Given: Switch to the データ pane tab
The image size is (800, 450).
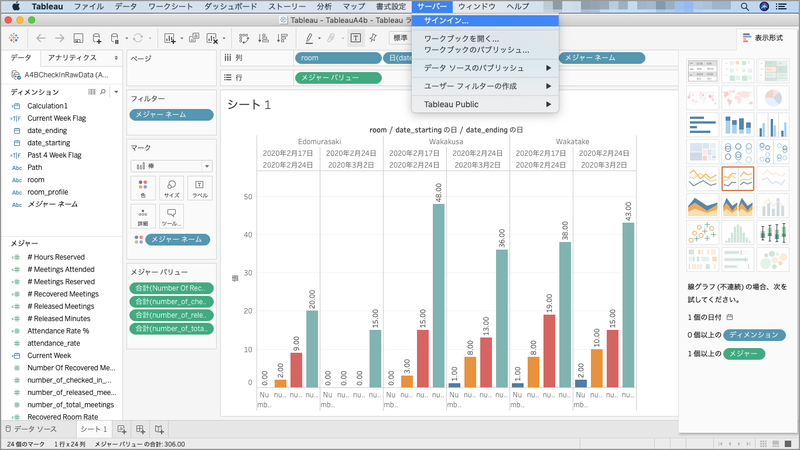Looking at the screenshot, I should tap(21, 58).
